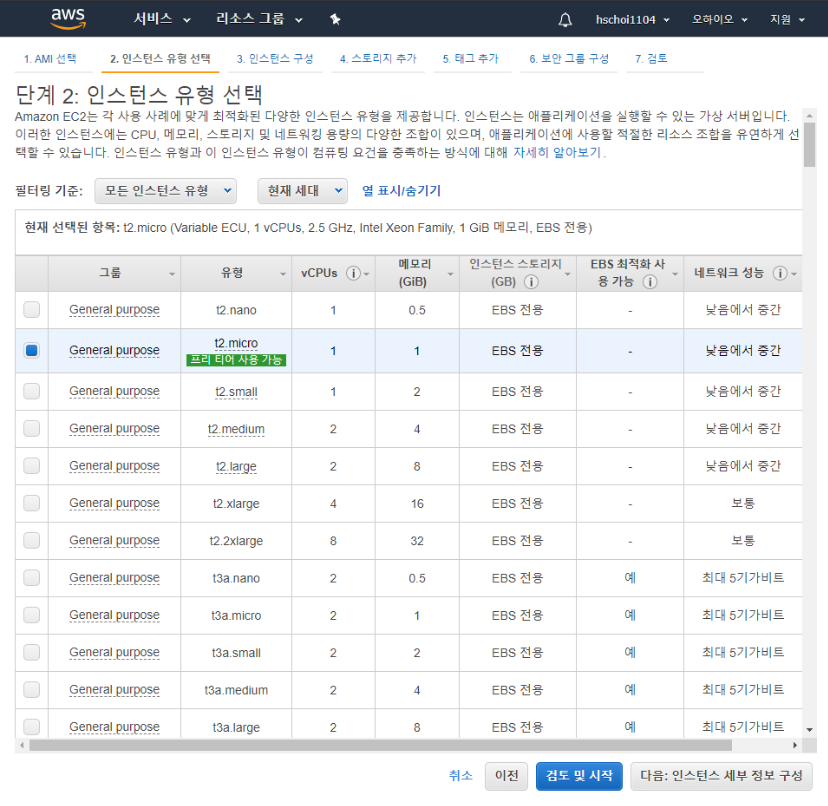Go to step 7. 검토 tab
828x806 pixels.
click(x=651, y=59)
